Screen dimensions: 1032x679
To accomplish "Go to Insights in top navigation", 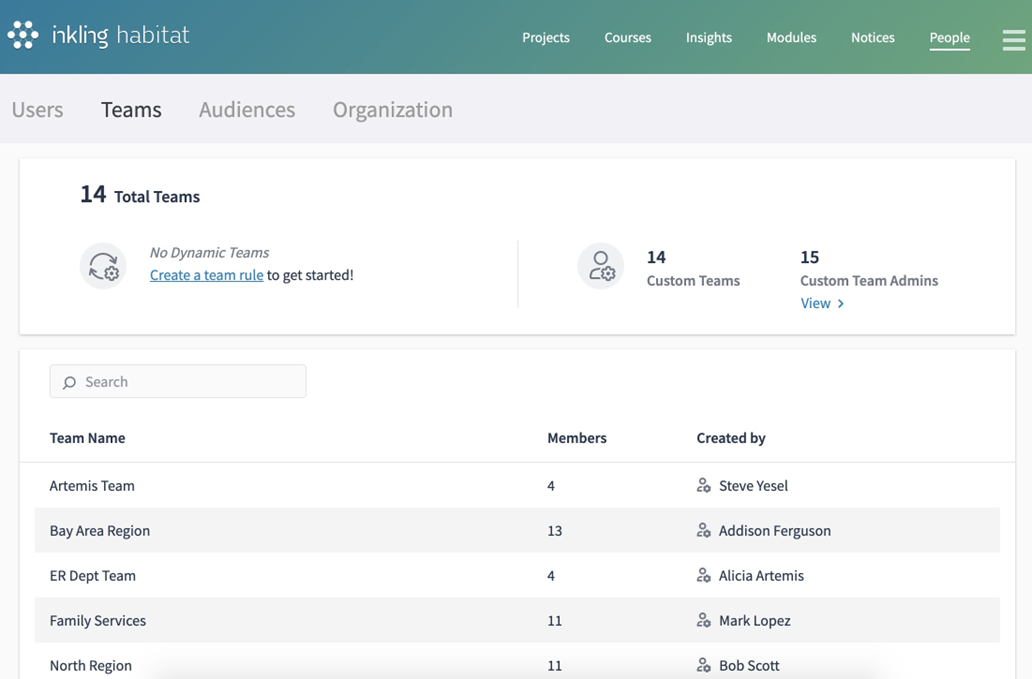I will [x=708, y=38].
